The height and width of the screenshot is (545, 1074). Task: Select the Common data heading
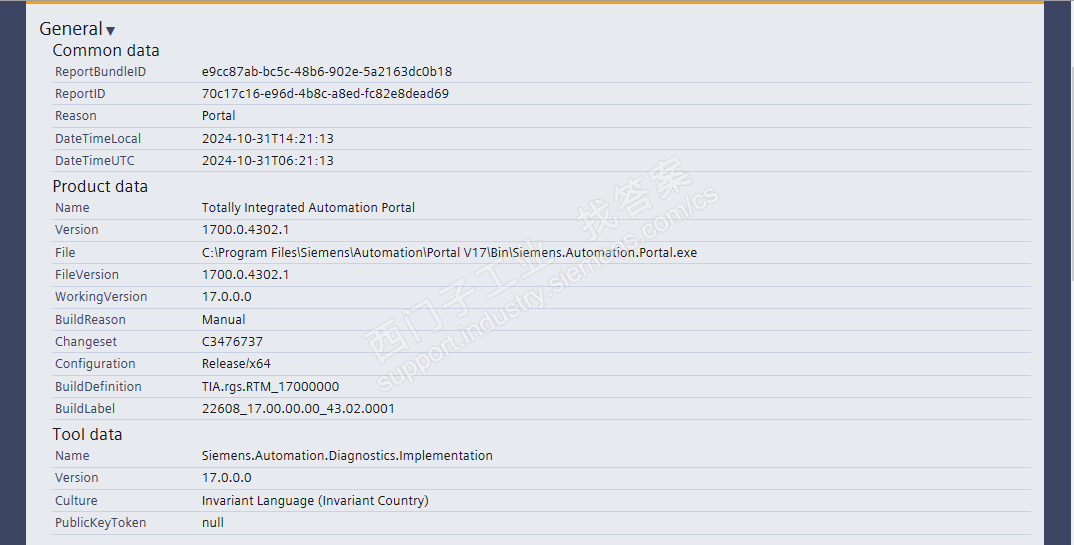[x=105, y=51]
